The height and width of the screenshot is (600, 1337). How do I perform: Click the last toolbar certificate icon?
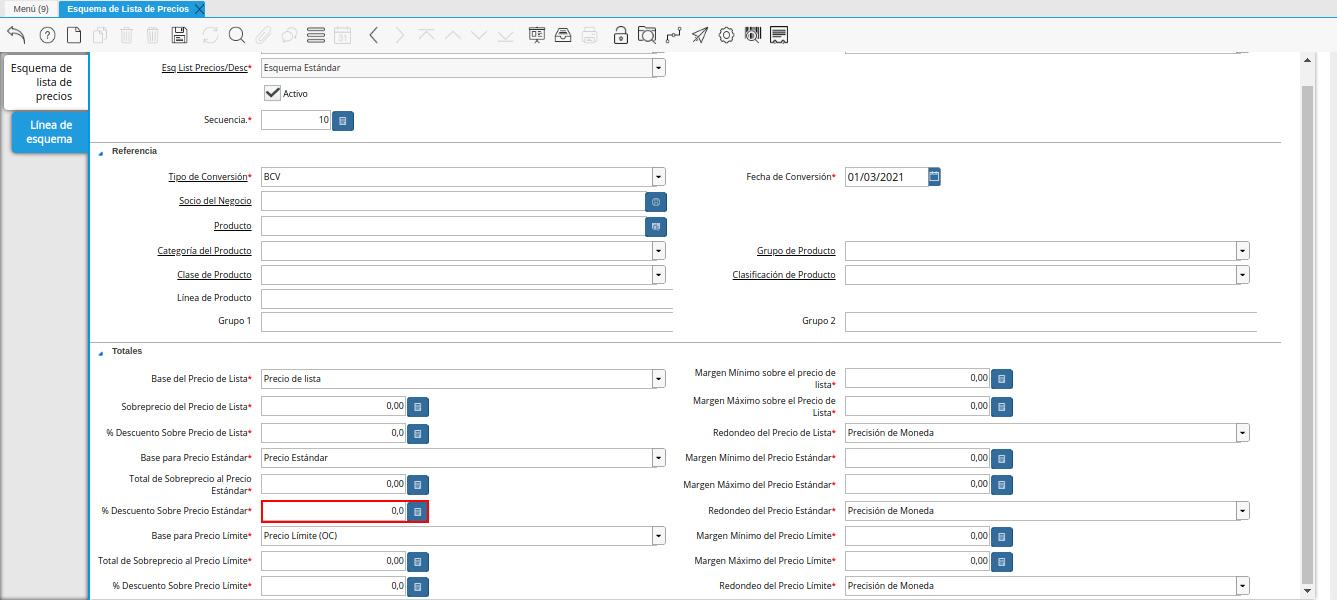[x=779, y=35]
